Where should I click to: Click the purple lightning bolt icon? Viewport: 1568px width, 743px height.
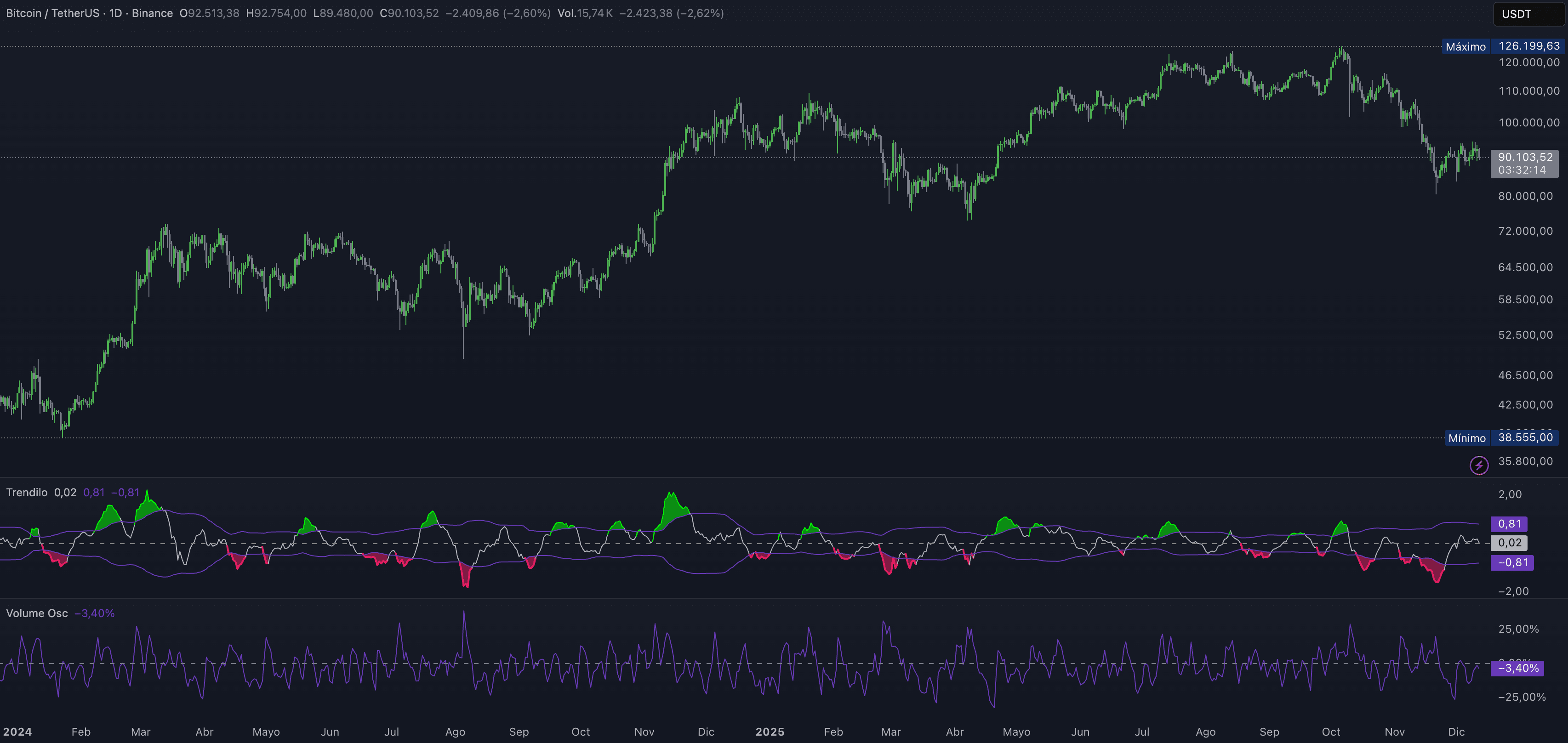(x=1478, y=465)
